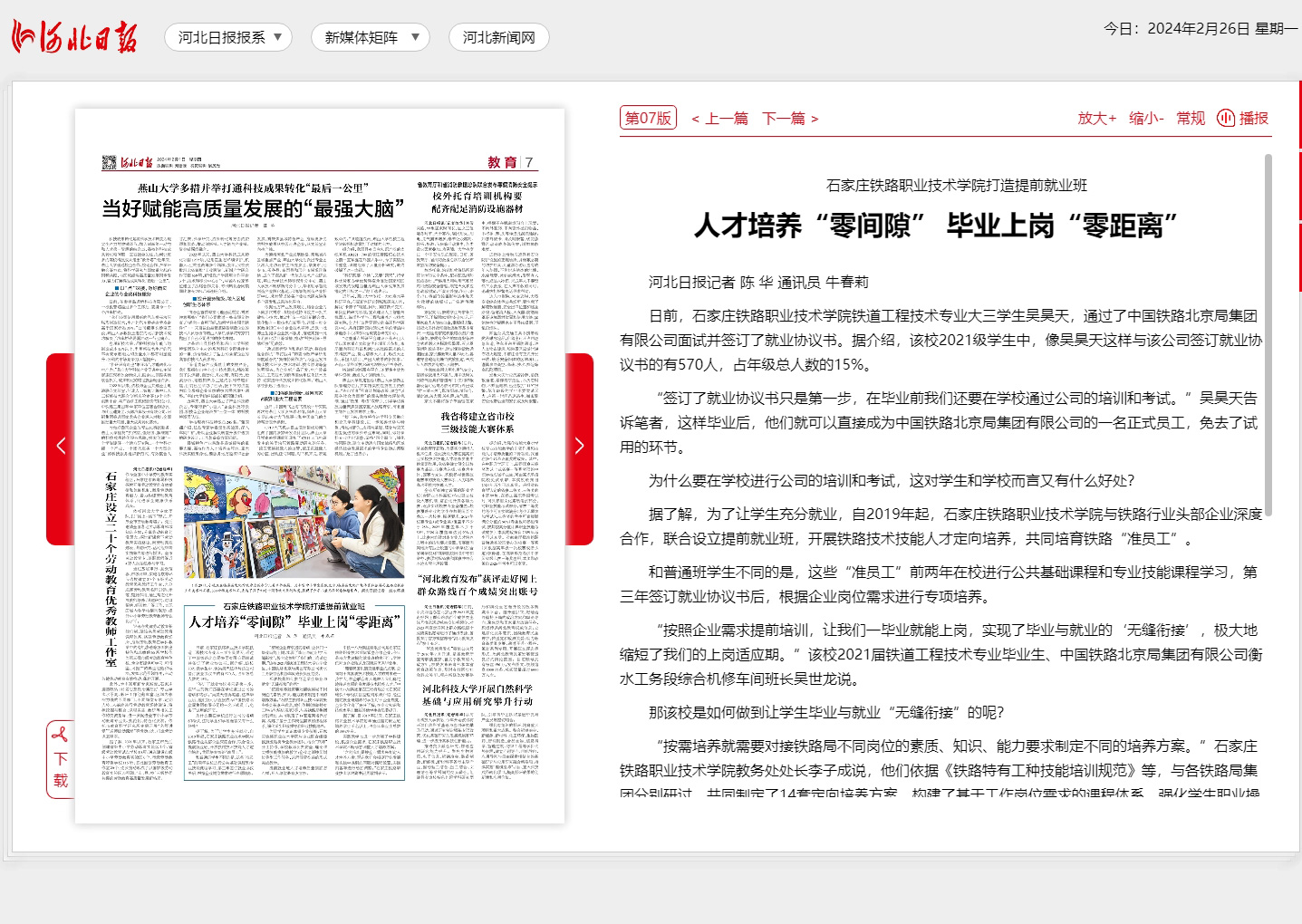Open the 第07版 page selector
The image size is (1302, 924).
click(x=648, y=118)
